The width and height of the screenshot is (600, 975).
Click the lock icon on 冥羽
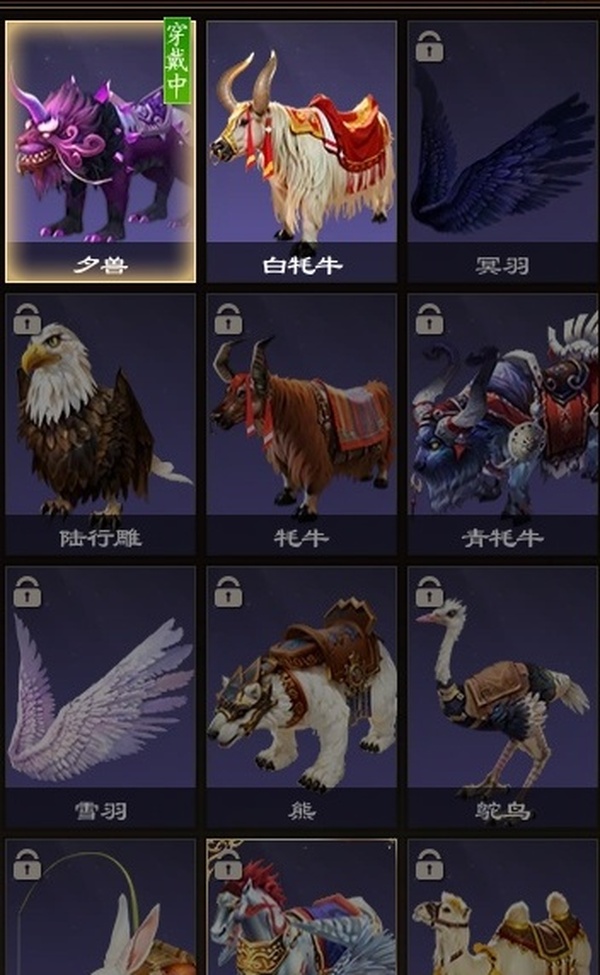coord(429,47)
